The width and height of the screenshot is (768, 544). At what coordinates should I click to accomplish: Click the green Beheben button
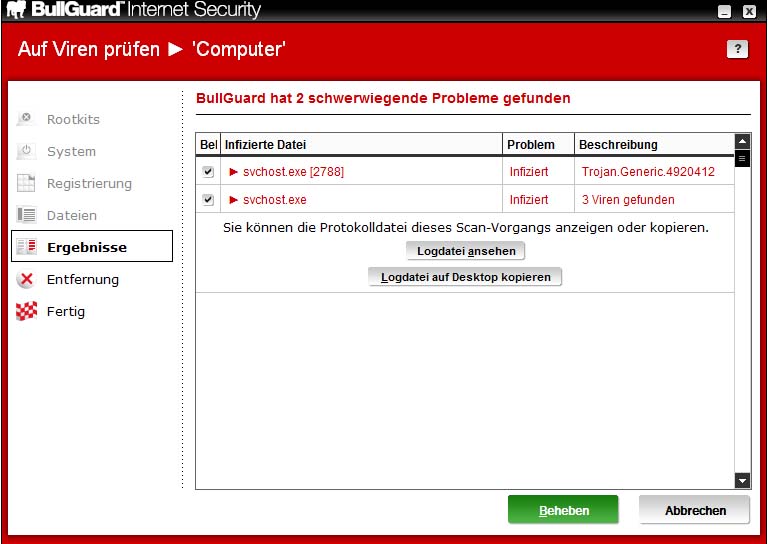[x=563, y=510]
